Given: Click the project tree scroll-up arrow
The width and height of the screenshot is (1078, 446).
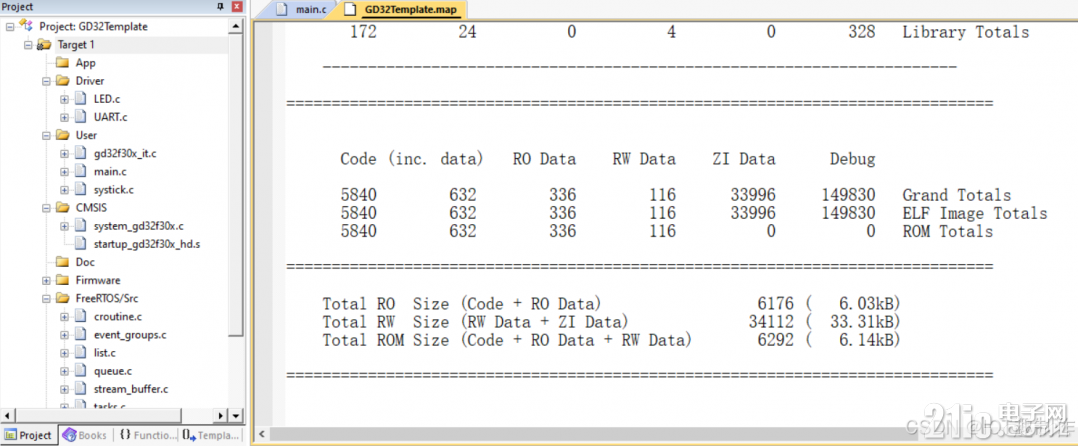Looking at the screenshot, I should (x=236, y=26).
